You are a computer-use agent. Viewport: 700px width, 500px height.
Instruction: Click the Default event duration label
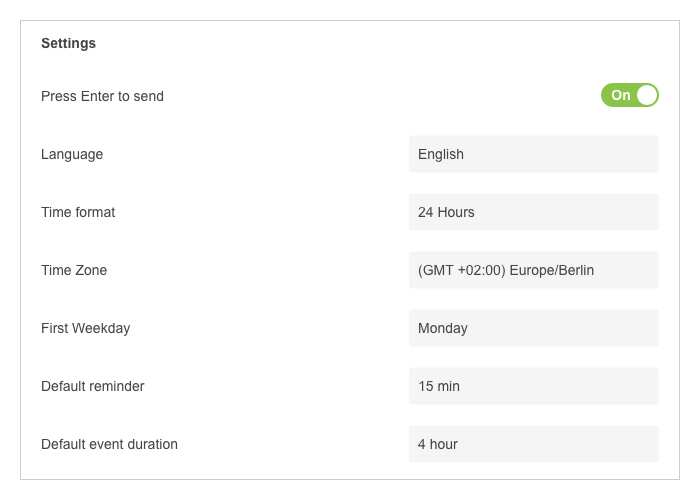pos(109,444)
